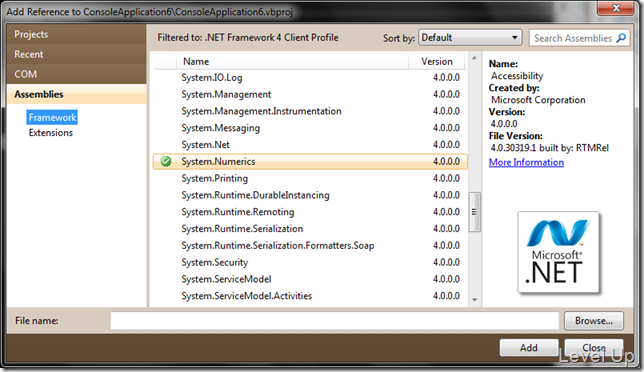The width and height of the screenshot is (644, 372).
Task: Select System.ServiceModel.Activities row
Action: [310, 296]
